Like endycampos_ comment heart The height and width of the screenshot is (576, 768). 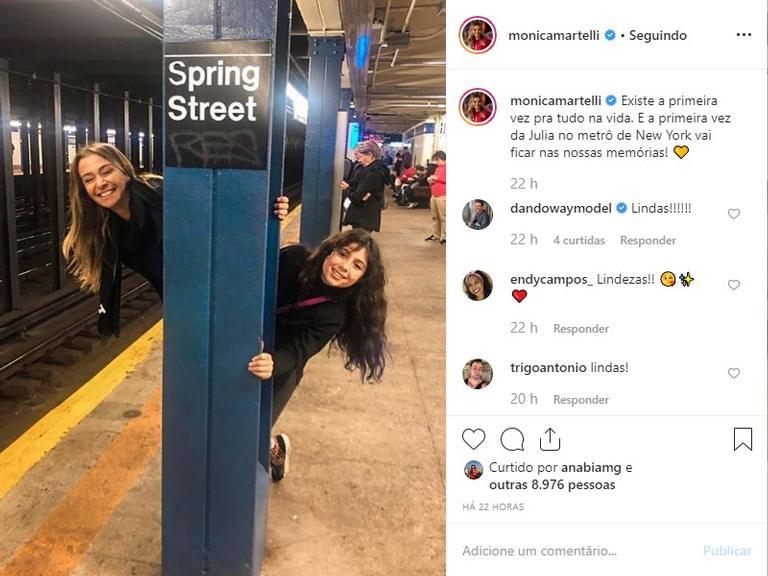tap(733, 285)
